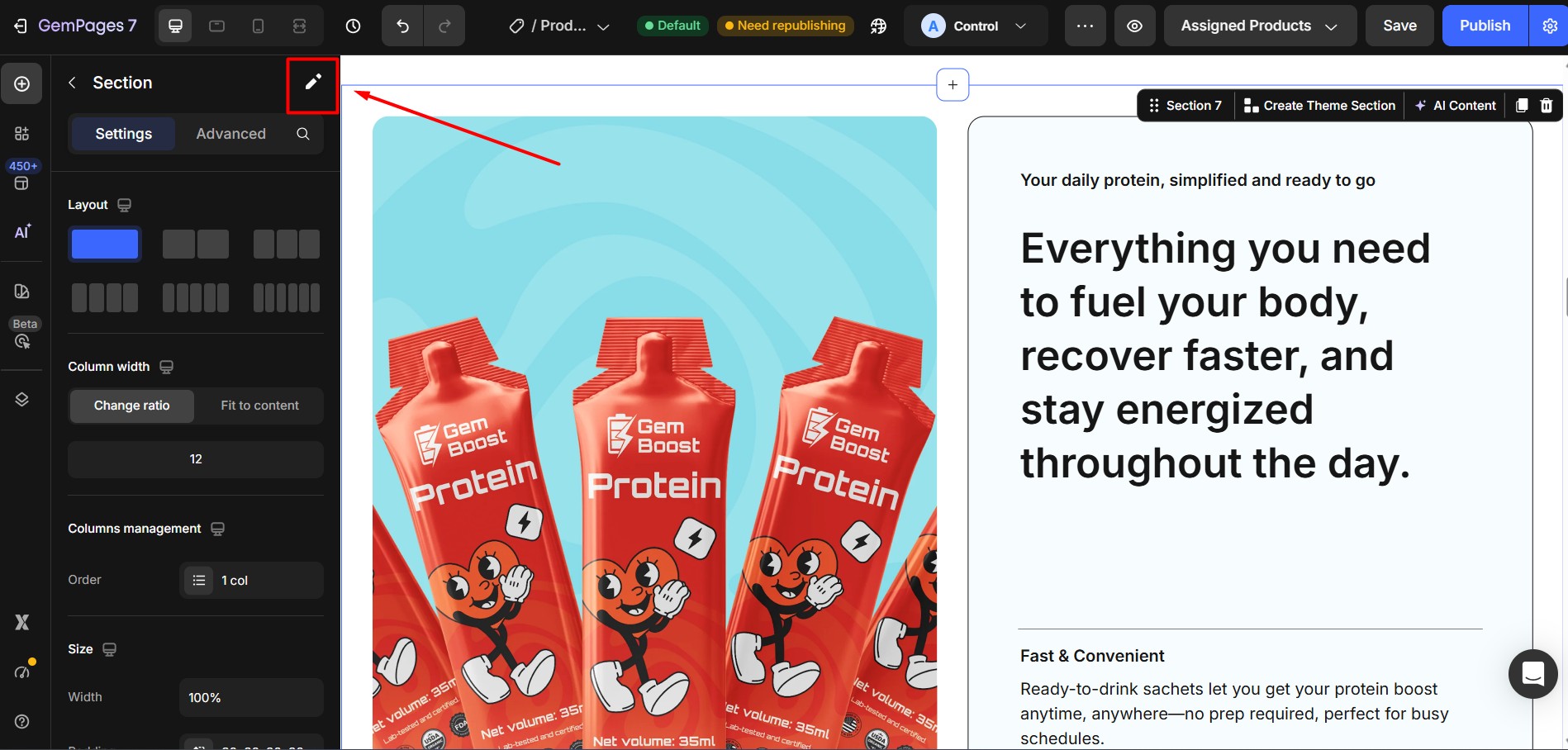Open the AI tool in left sidebar
Image resolution: width=1568 pixels, height=750 pixels.
pos(22,232)
